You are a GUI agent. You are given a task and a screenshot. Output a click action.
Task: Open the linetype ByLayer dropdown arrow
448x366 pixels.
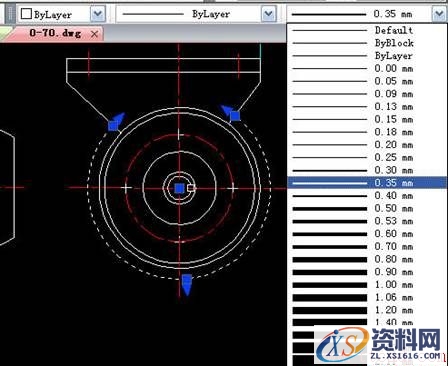pos(269,14)
